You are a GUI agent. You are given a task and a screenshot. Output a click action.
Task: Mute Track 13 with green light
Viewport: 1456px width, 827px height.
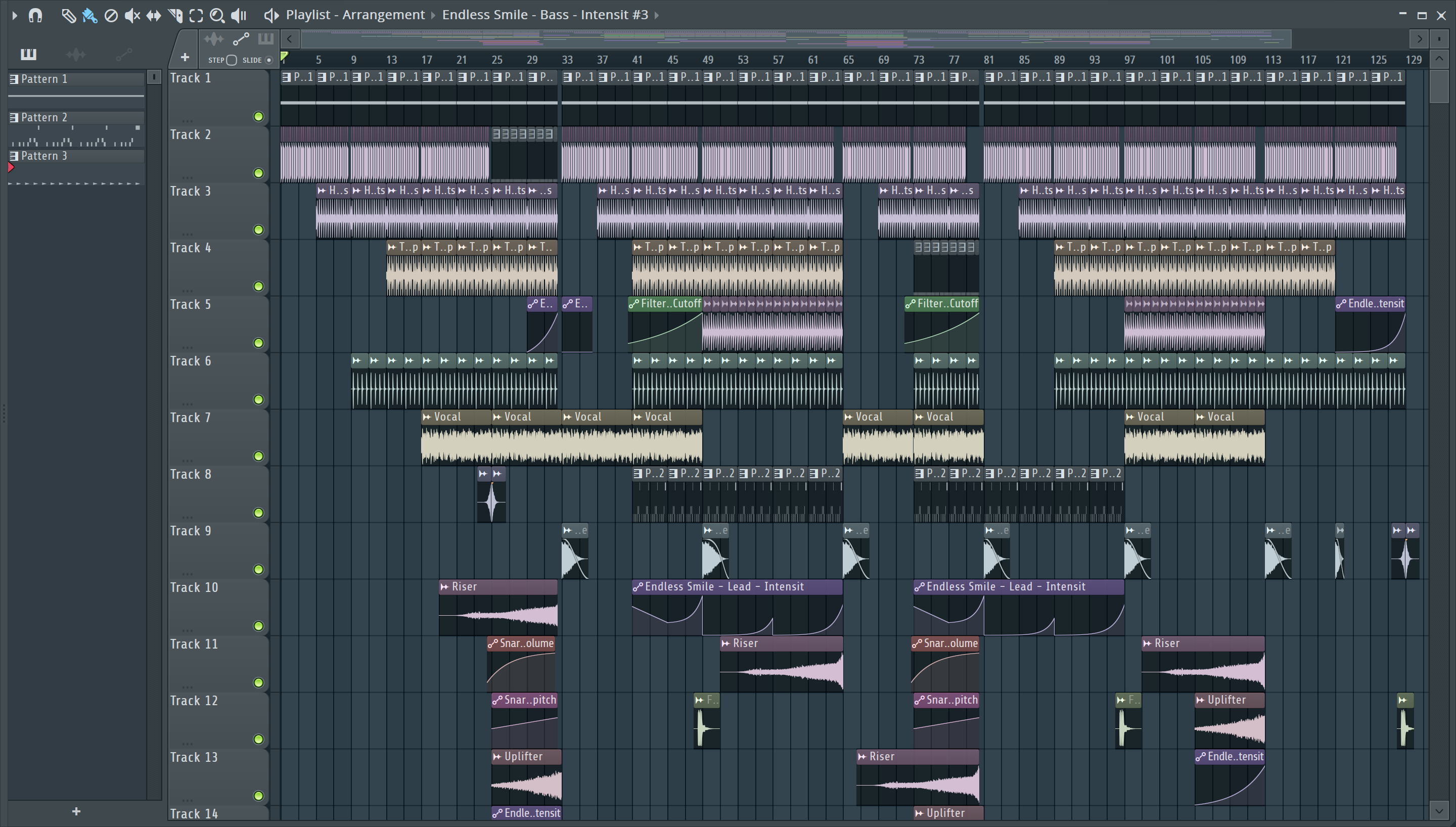pos(258,796)
